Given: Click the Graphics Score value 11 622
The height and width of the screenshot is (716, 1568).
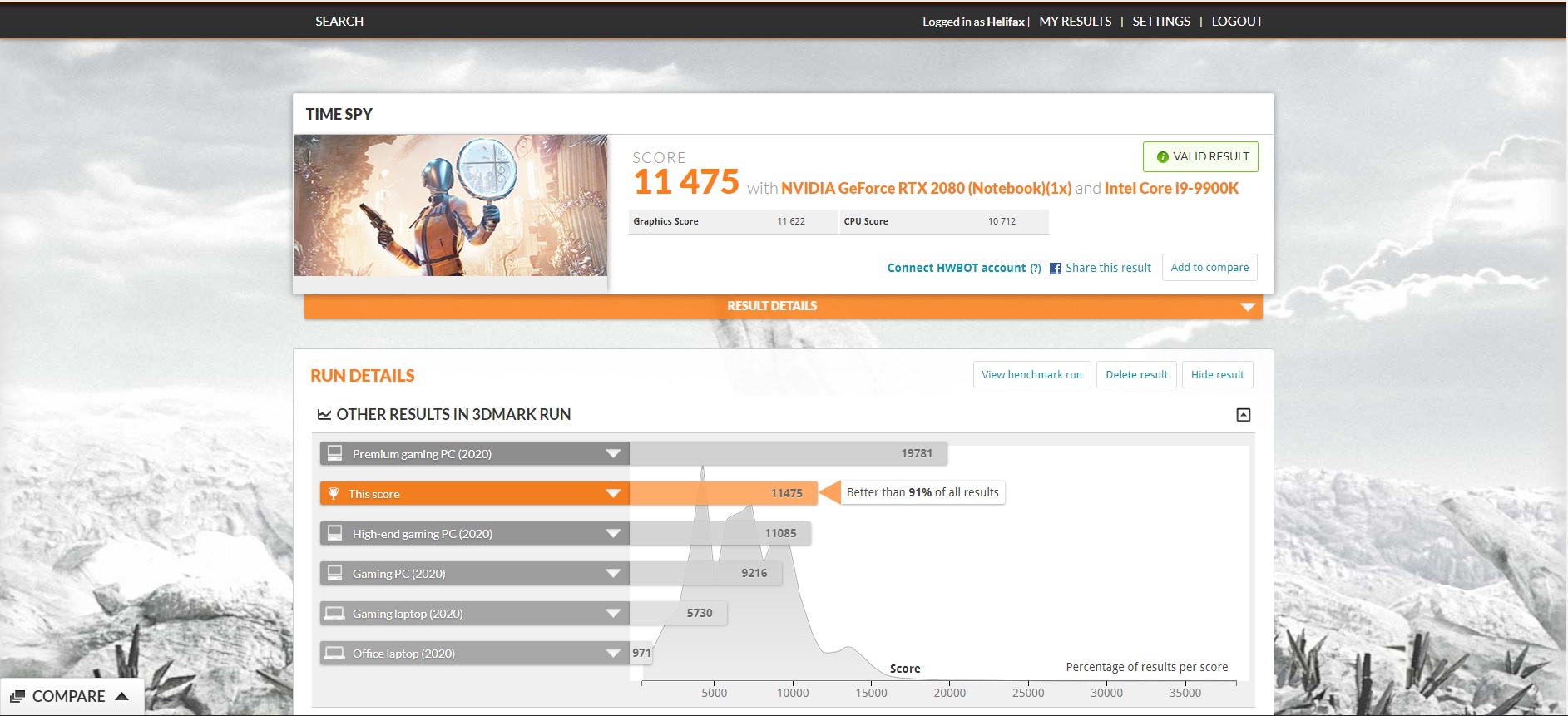Looking at the screenshot, I should point(791,221).
